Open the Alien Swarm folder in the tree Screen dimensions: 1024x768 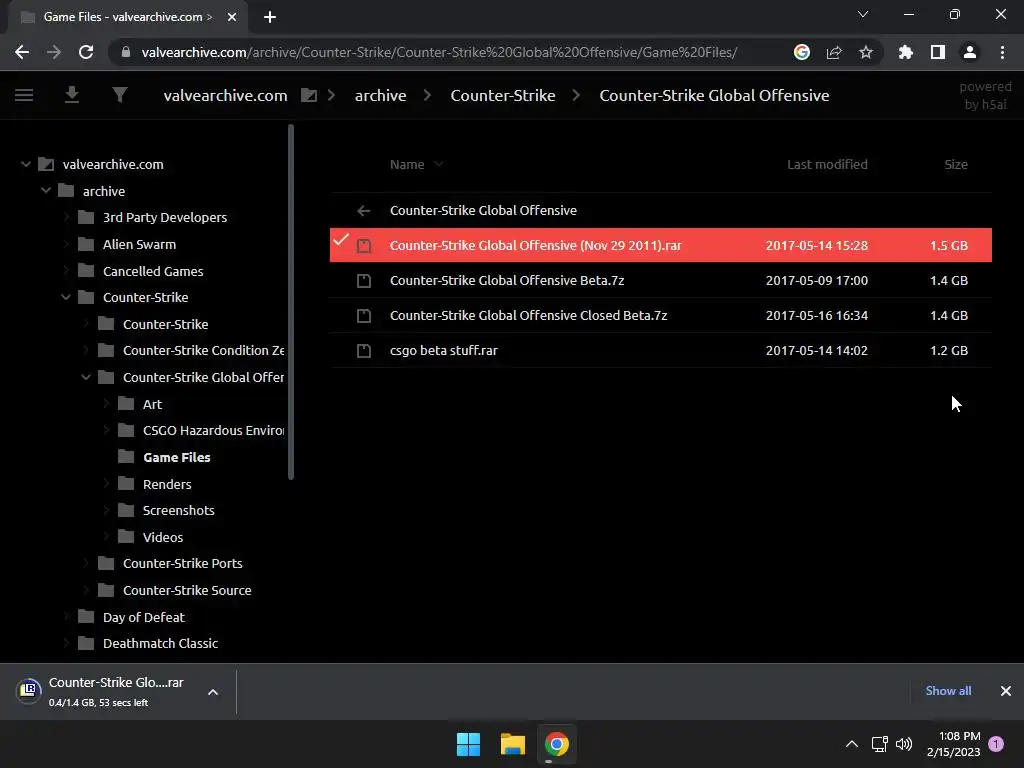pyautogui.click(x=139, y=244)
